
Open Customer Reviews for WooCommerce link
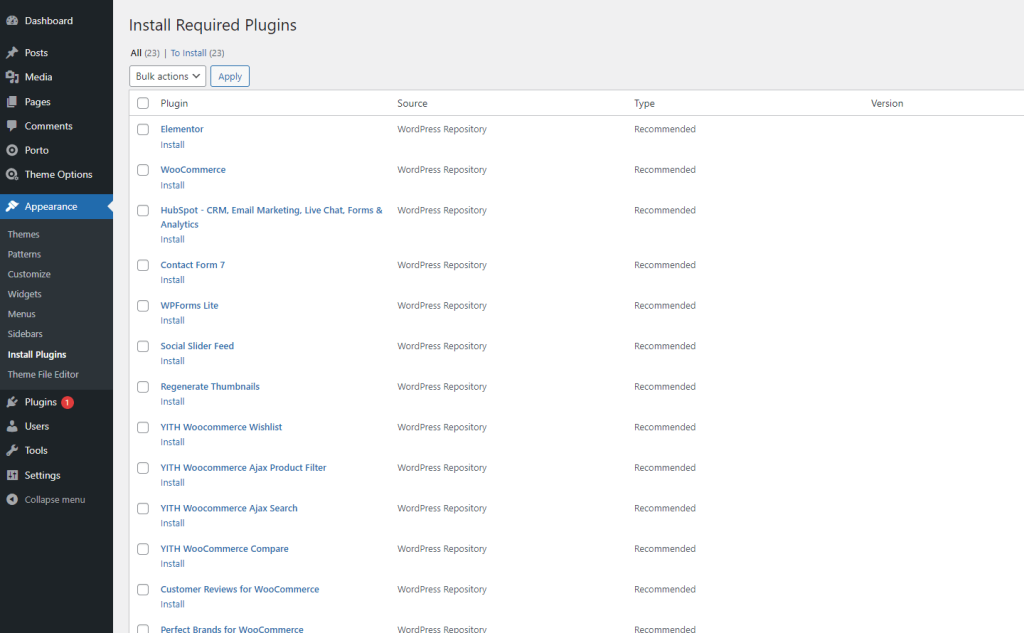(240, 589)
